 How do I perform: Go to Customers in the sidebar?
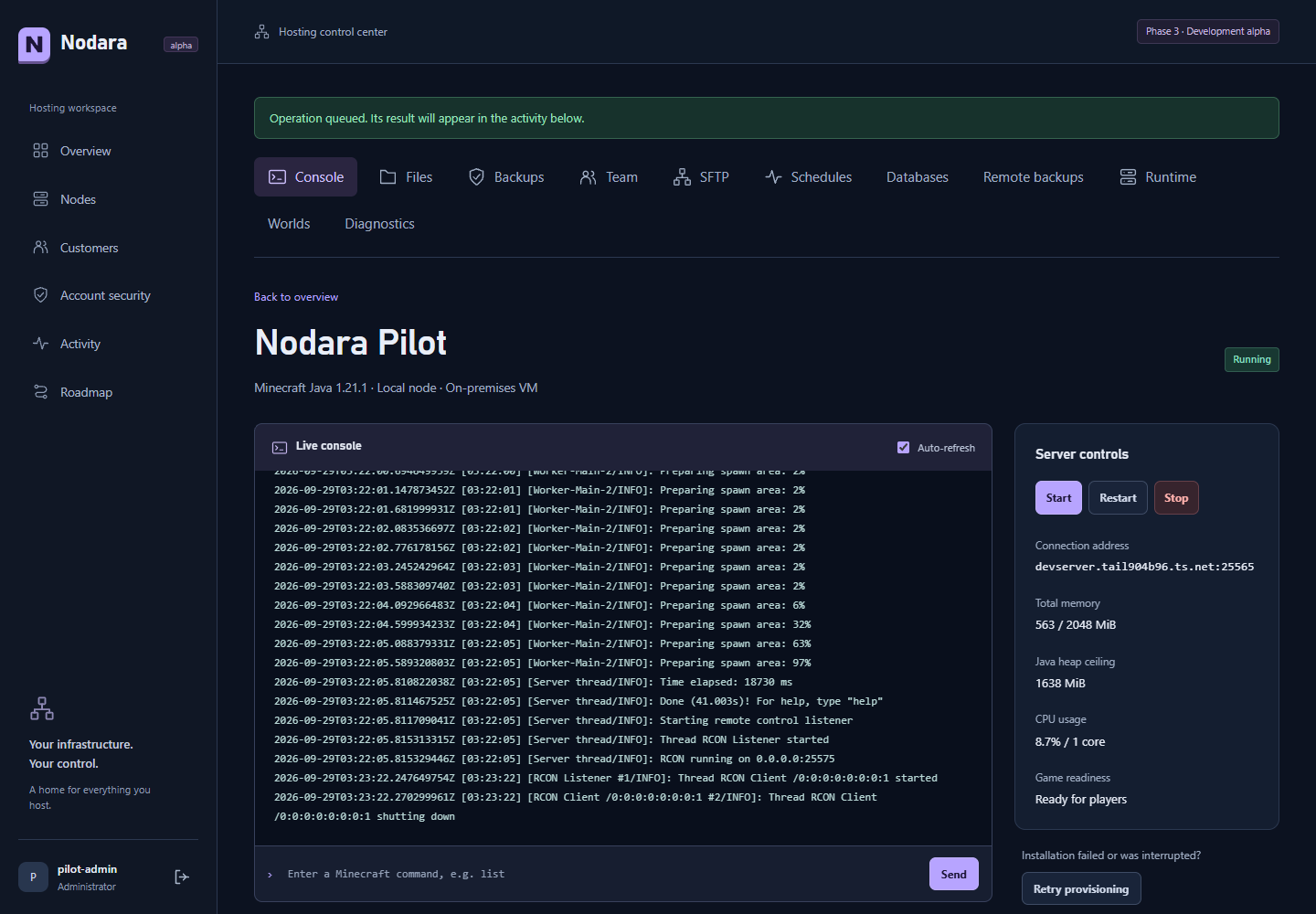pyautogui.click(x=108, y=248)
